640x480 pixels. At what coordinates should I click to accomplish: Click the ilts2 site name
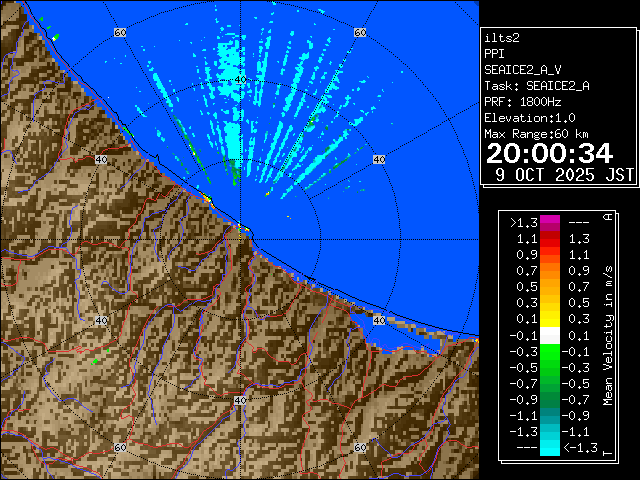click(502, 40)
